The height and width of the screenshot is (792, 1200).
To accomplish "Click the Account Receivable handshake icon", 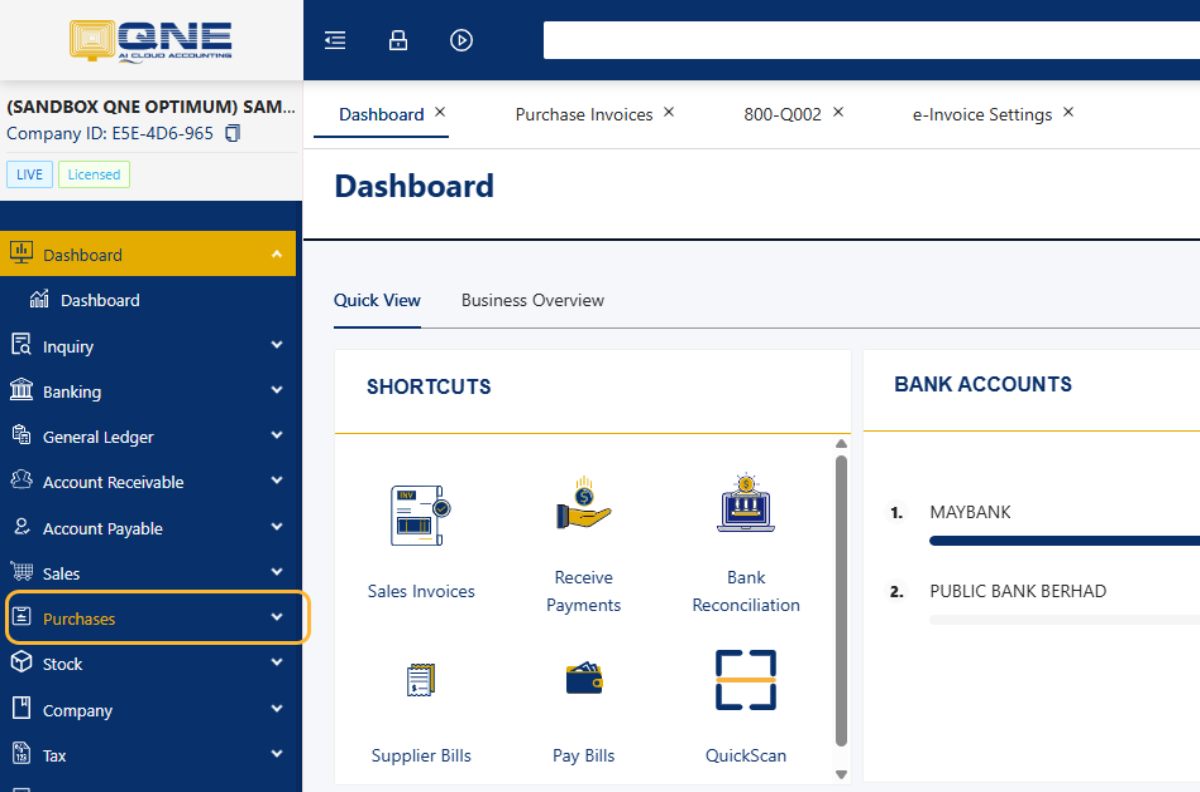I will coord(21,480).
